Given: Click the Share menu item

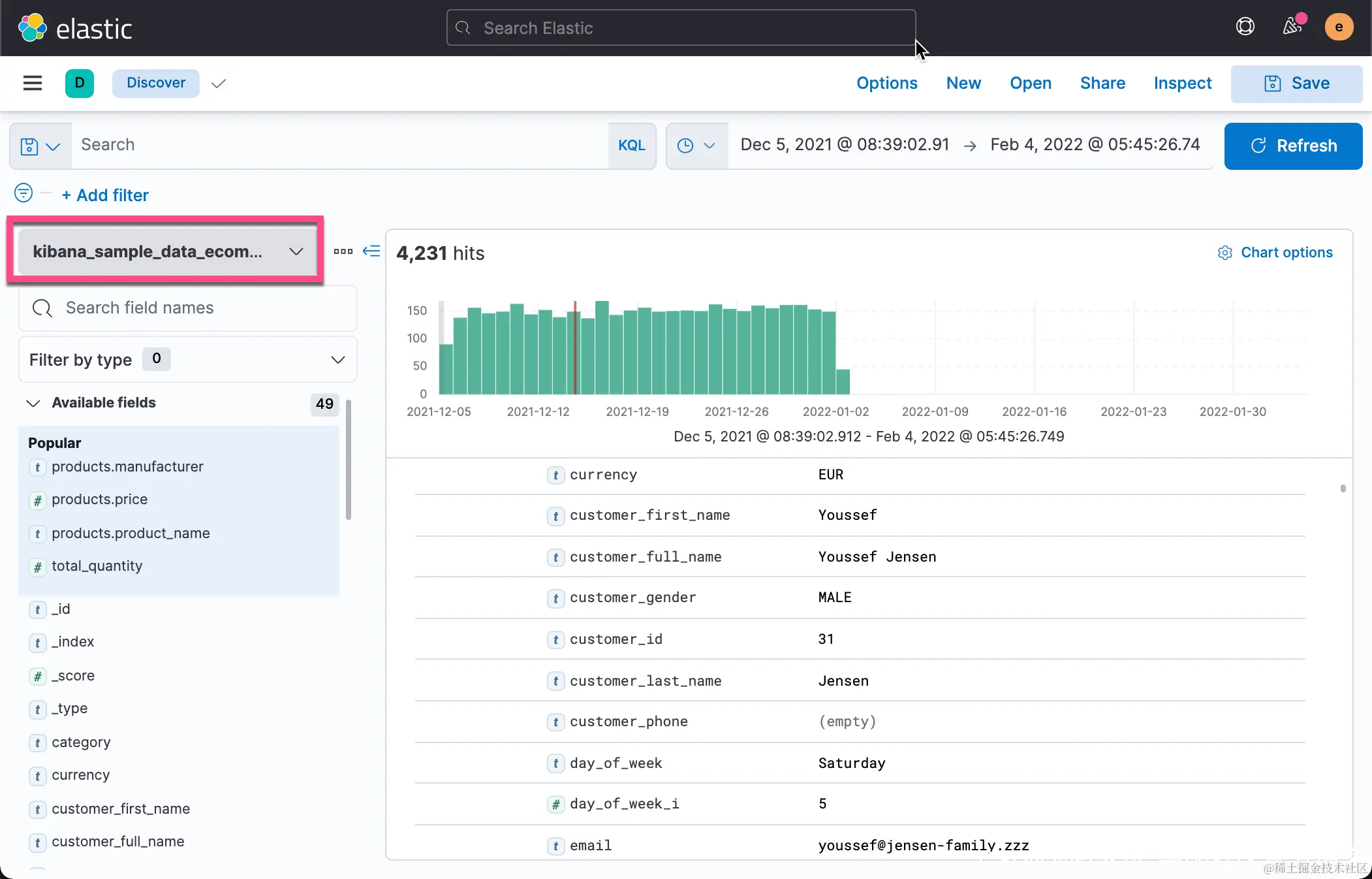Looking at the screenshot, I should [x=1102, y=83].
